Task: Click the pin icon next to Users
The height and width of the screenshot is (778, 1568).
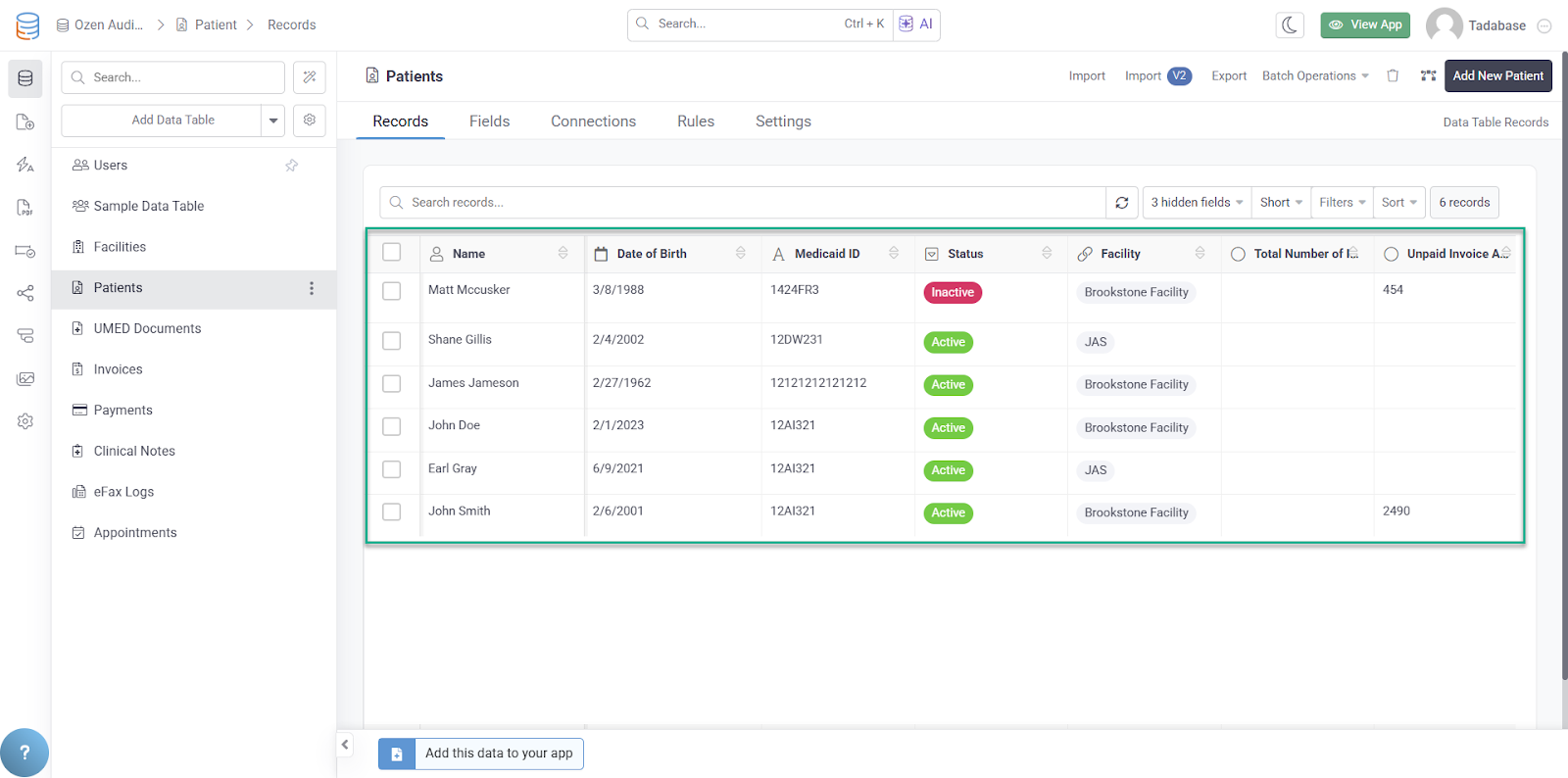Action: [x=291, y=166]
